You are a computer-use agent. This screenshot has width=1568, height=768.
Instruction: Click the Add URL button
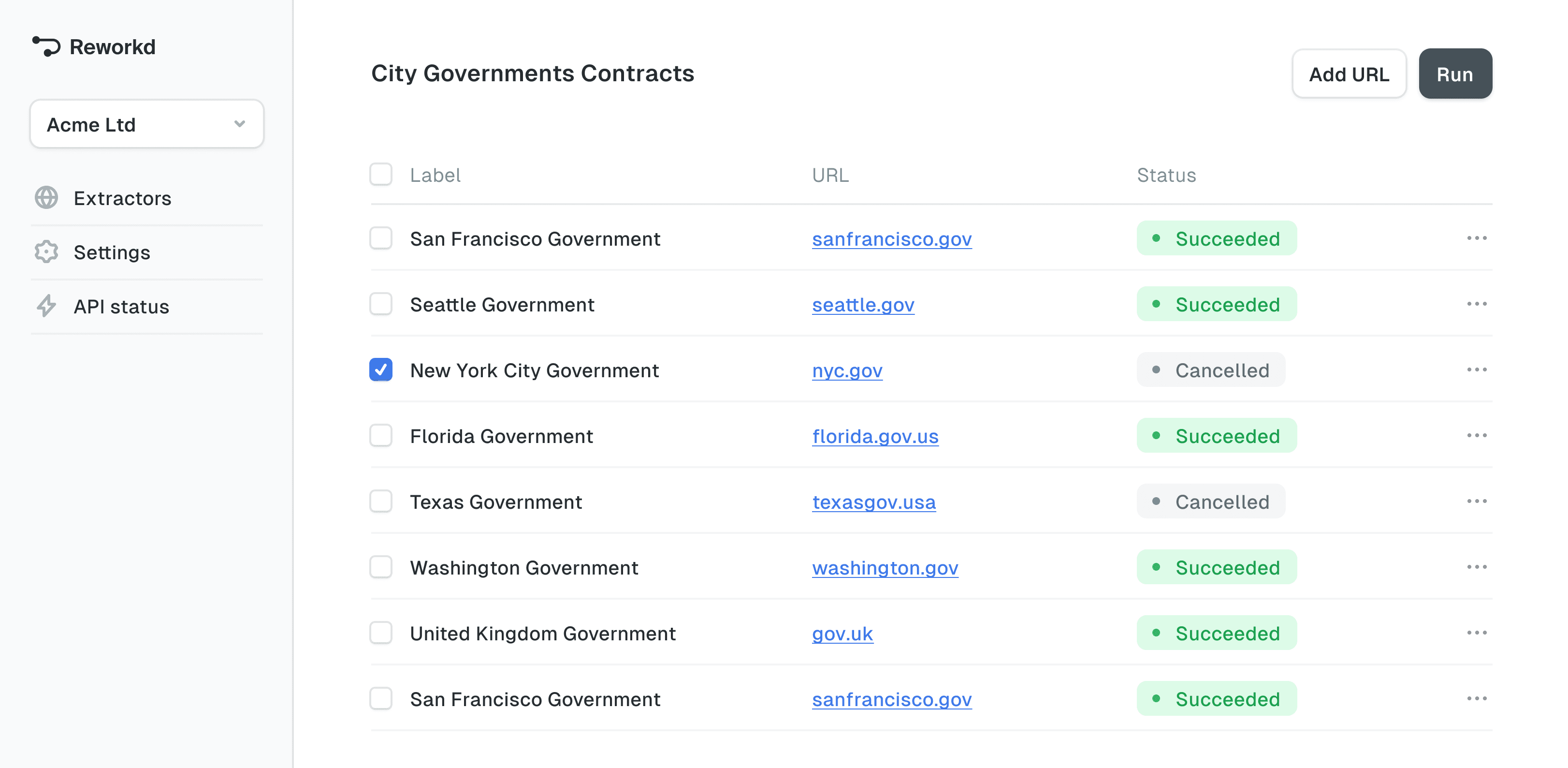tap(1348, 74)
